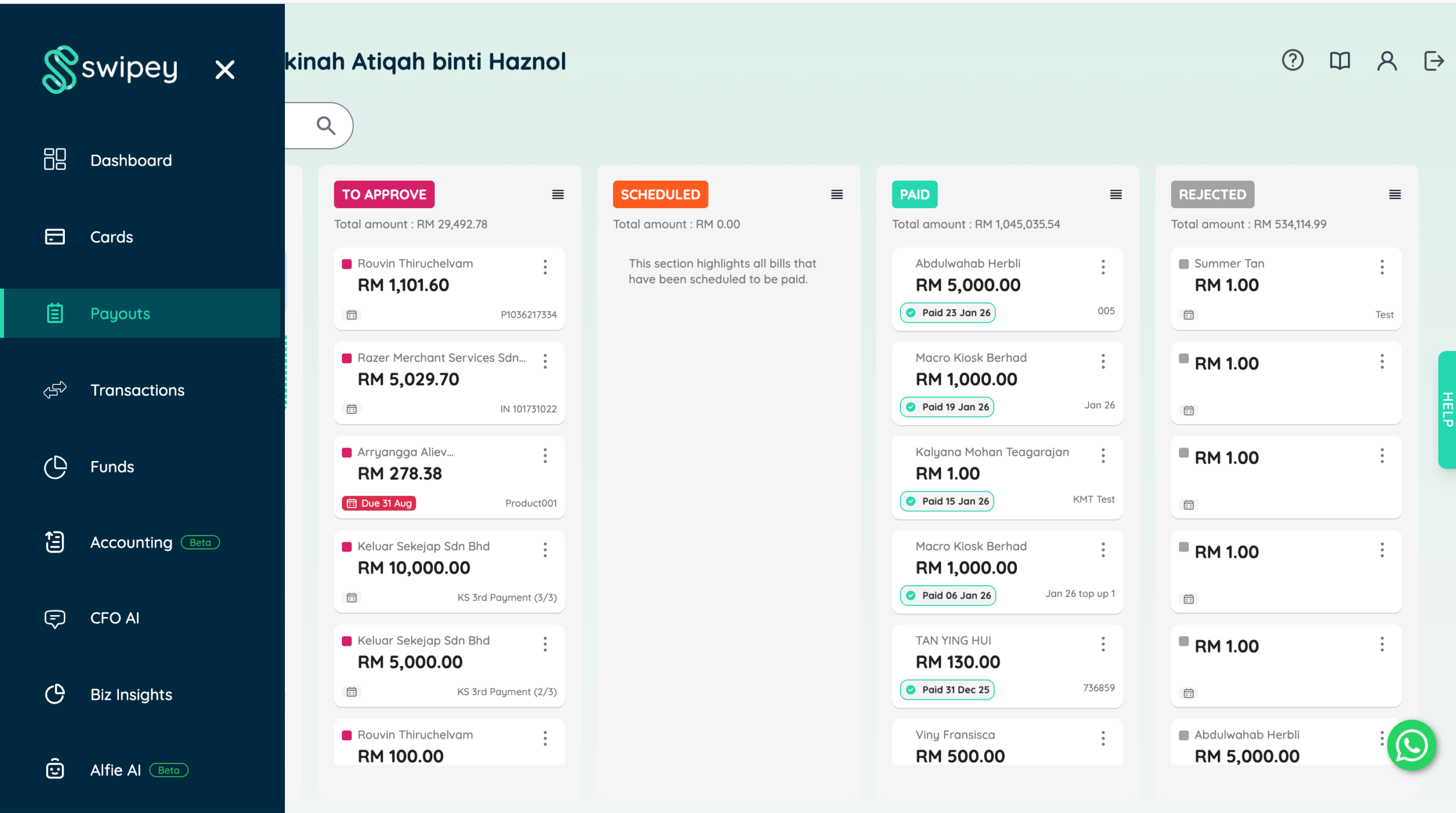
Task: Click calendar icon on Rouvin RM 1,101.60 card
Action: pyautogui.click(x=352, y=315)
